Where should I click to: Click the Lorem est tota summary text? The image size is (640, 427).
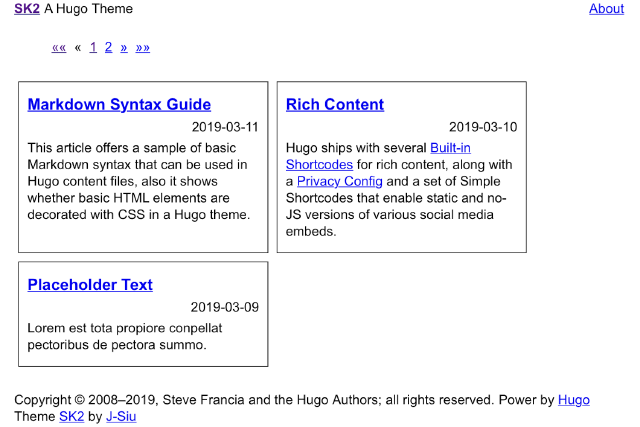124,336
